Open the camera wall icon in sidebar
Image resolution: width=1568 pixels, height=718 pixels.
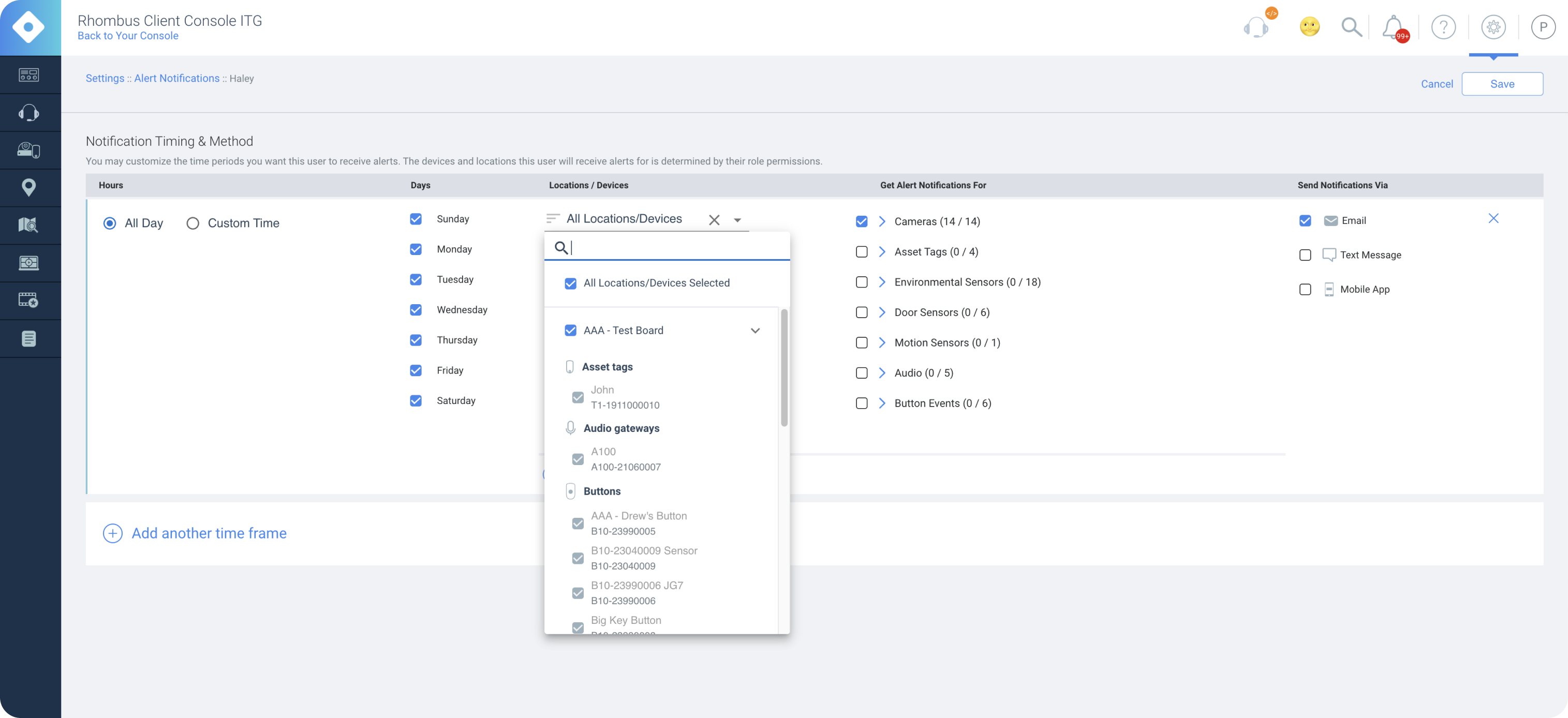pos(28,263)
